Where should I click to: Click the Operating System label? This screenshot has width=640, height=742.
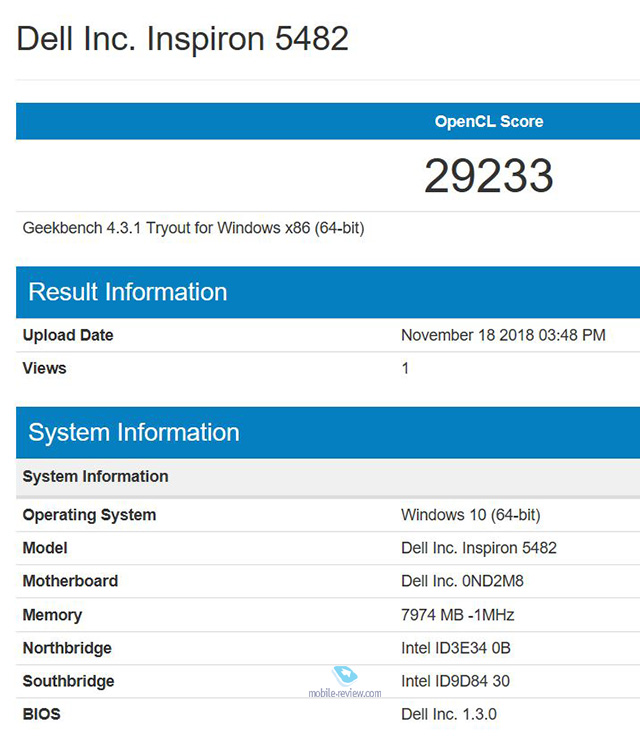(x=89, y=515)
